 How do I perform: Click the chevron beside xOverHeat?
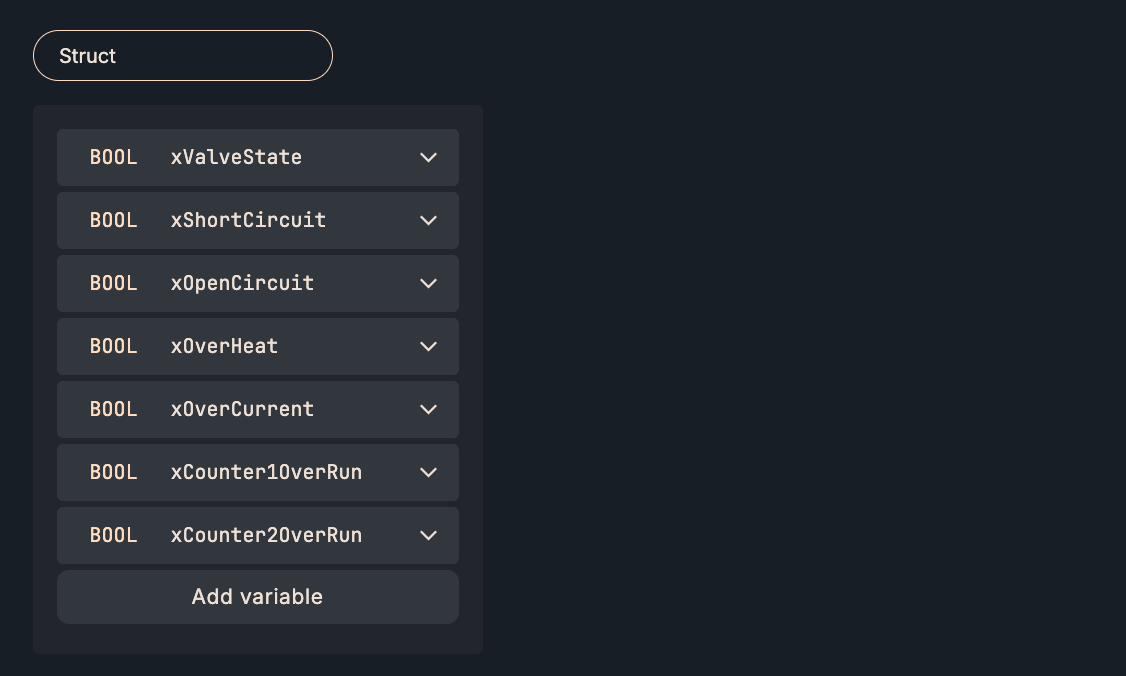(x=428, y=346)
